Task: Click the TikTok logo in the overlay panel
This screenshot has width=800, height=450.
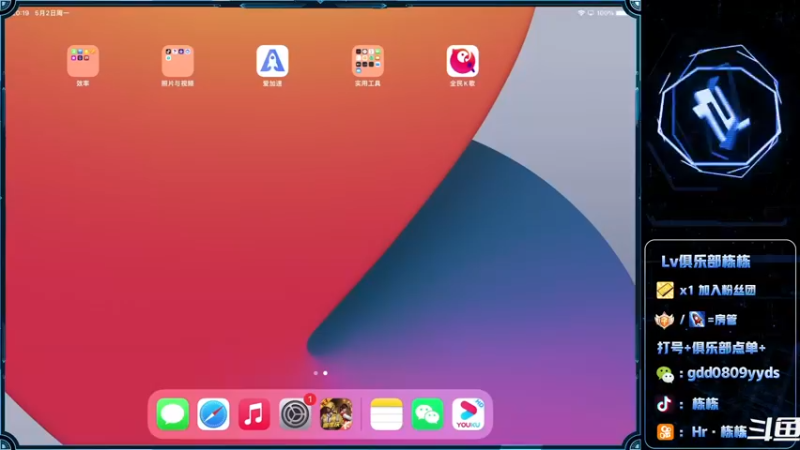Action: click(664, 404)
